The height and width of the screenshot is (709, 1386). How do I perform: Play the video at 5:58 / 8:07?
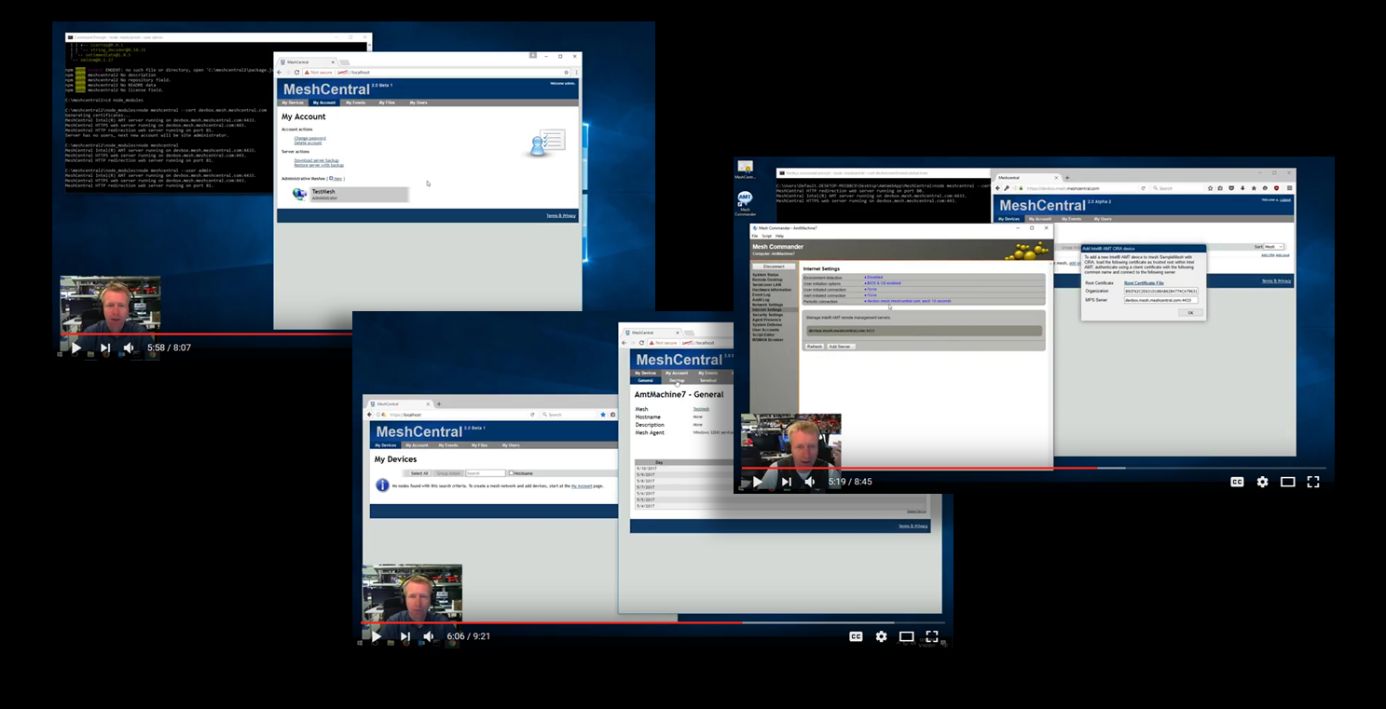[76, 348]
